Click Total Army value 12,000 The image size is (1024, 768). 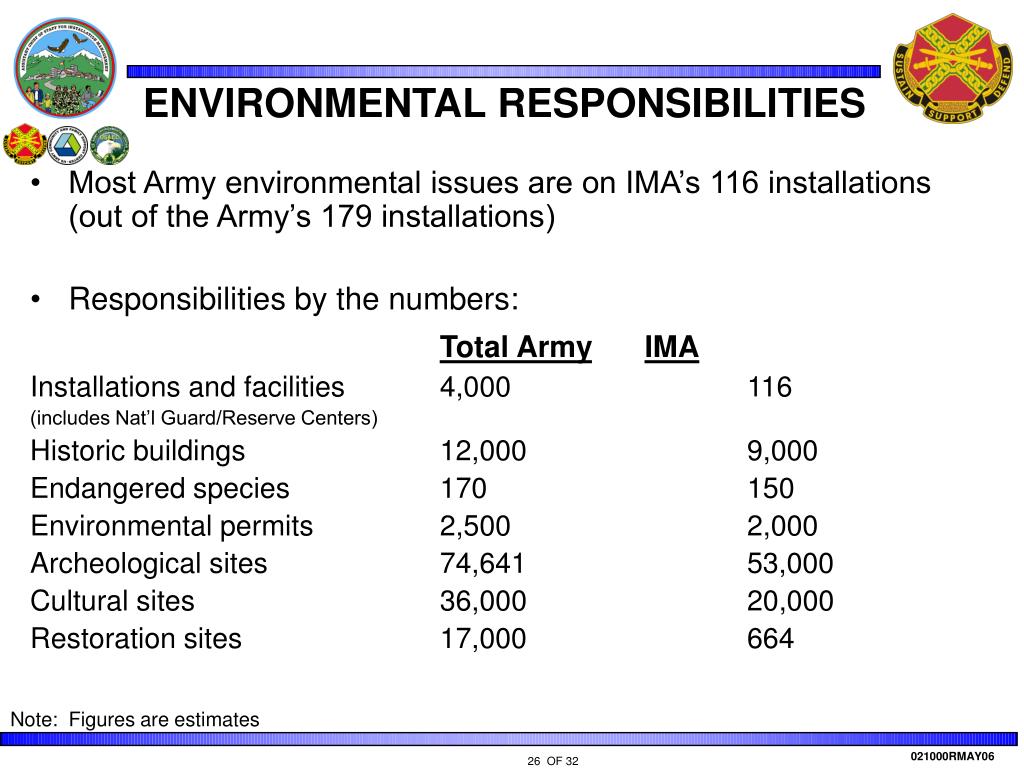click(x=483, y=451)
